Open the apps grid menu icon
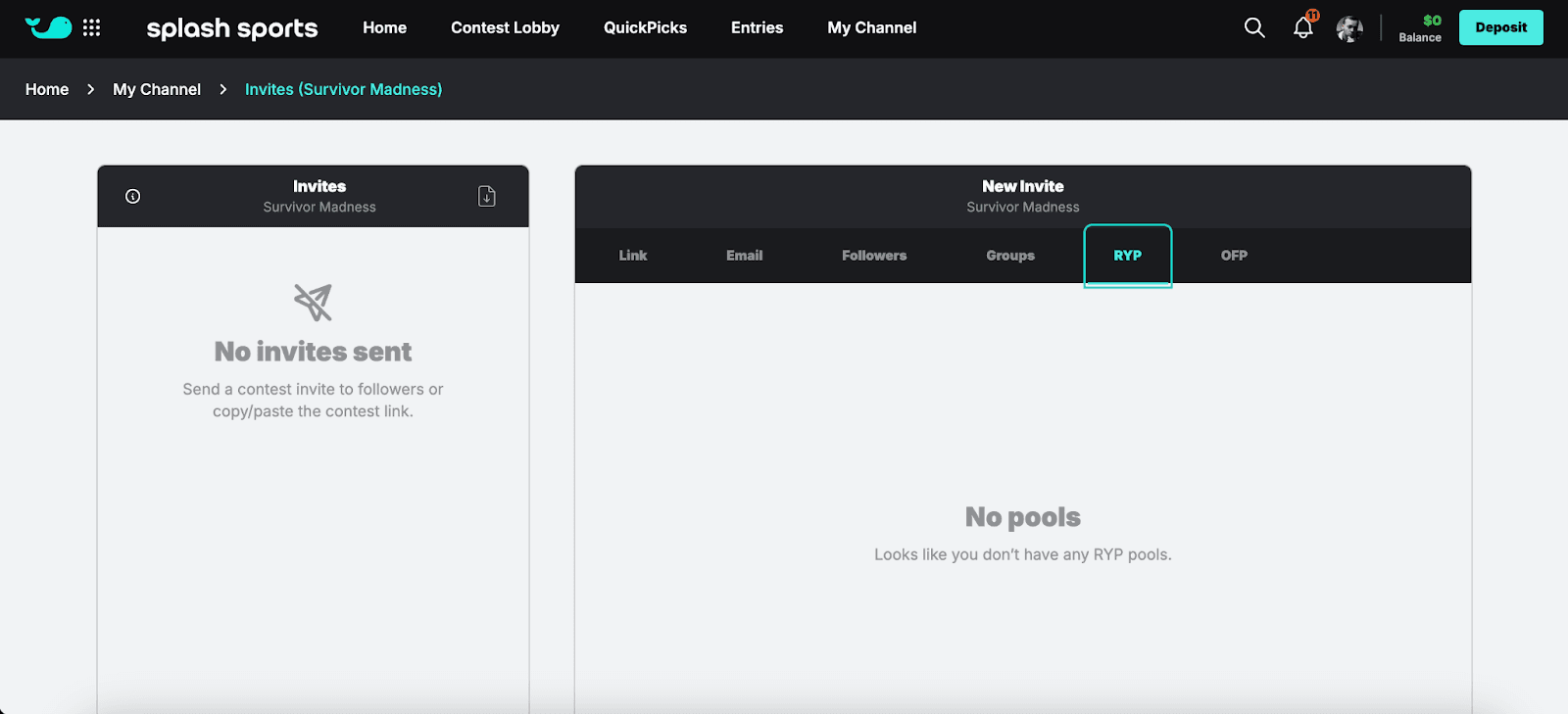This screenshot has height=714, width=1568. [92, 27]
